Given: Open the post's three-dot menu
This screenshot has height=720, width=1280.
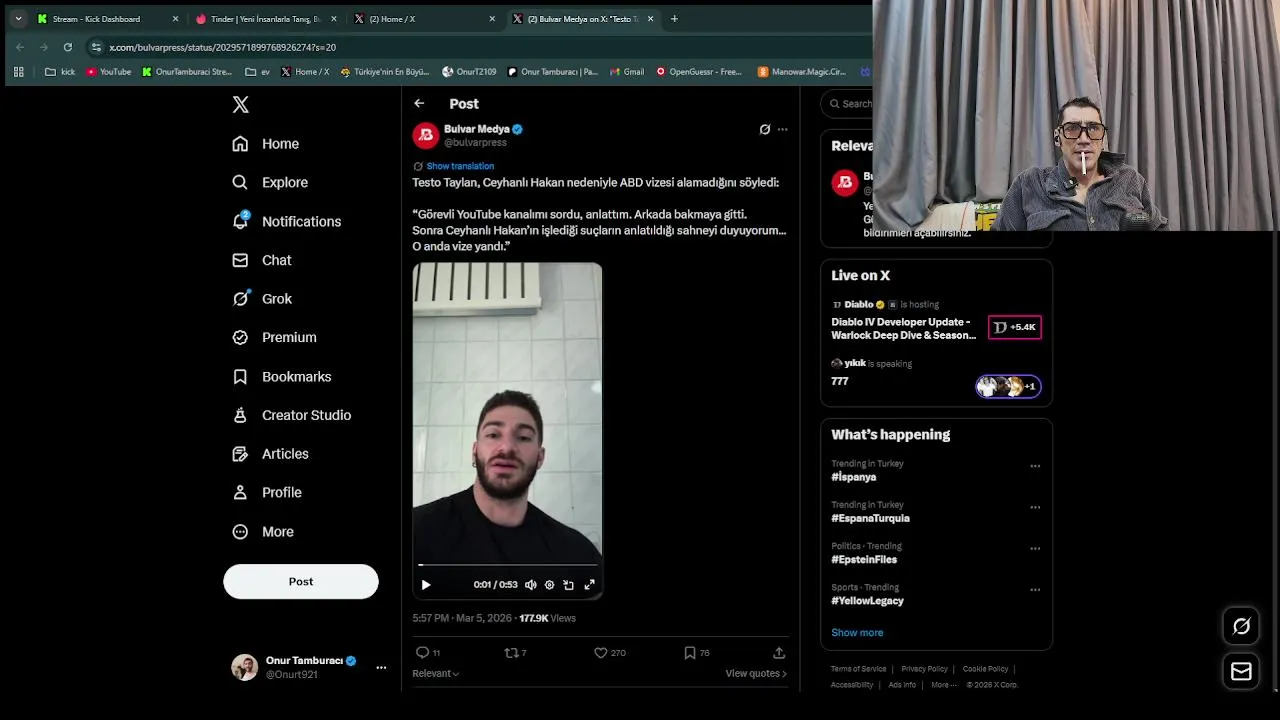Looking at the screenshot, I should [782, 129].
